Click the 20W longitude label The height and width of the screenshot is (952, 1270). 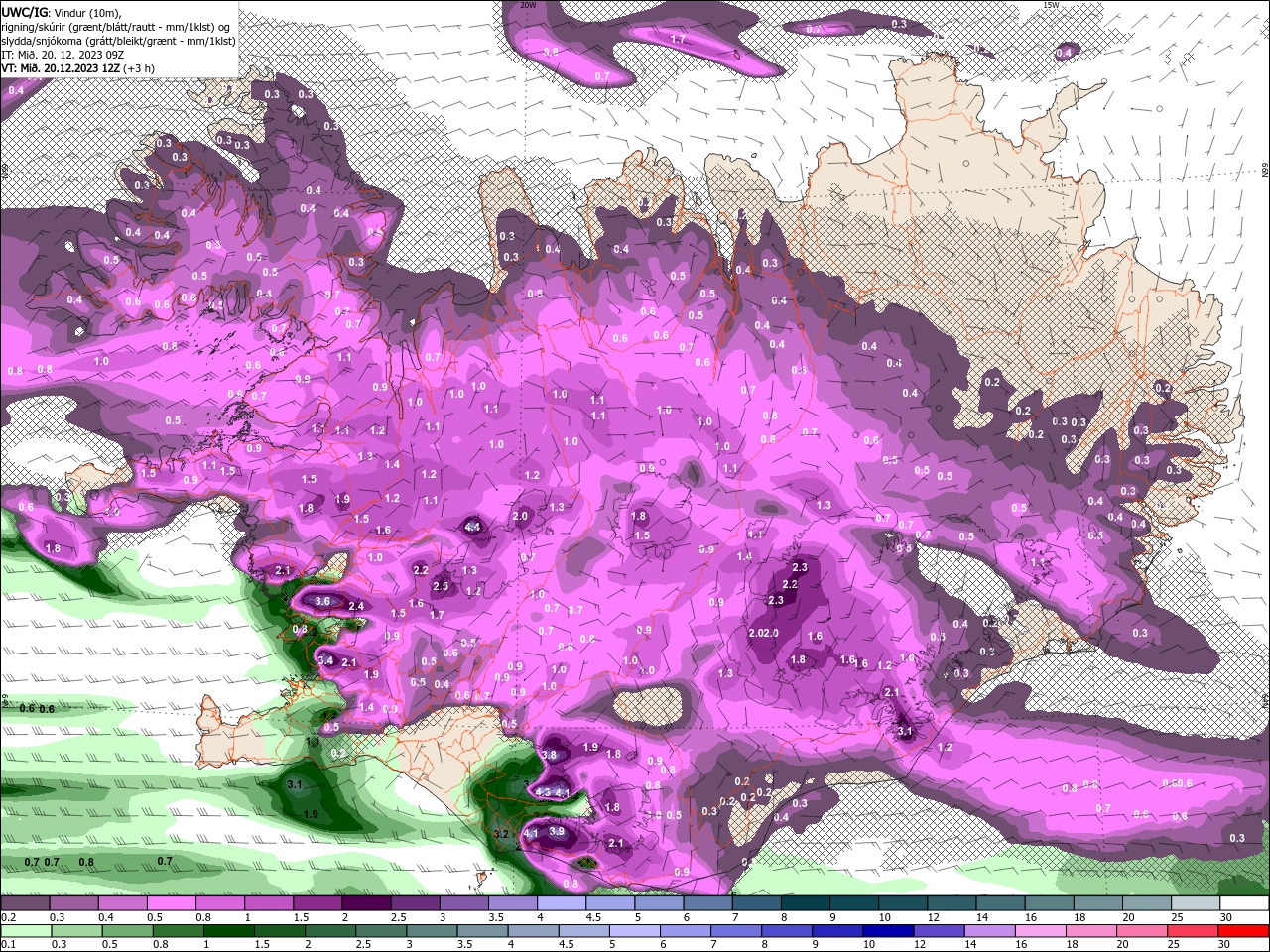[x=528, y=5]
